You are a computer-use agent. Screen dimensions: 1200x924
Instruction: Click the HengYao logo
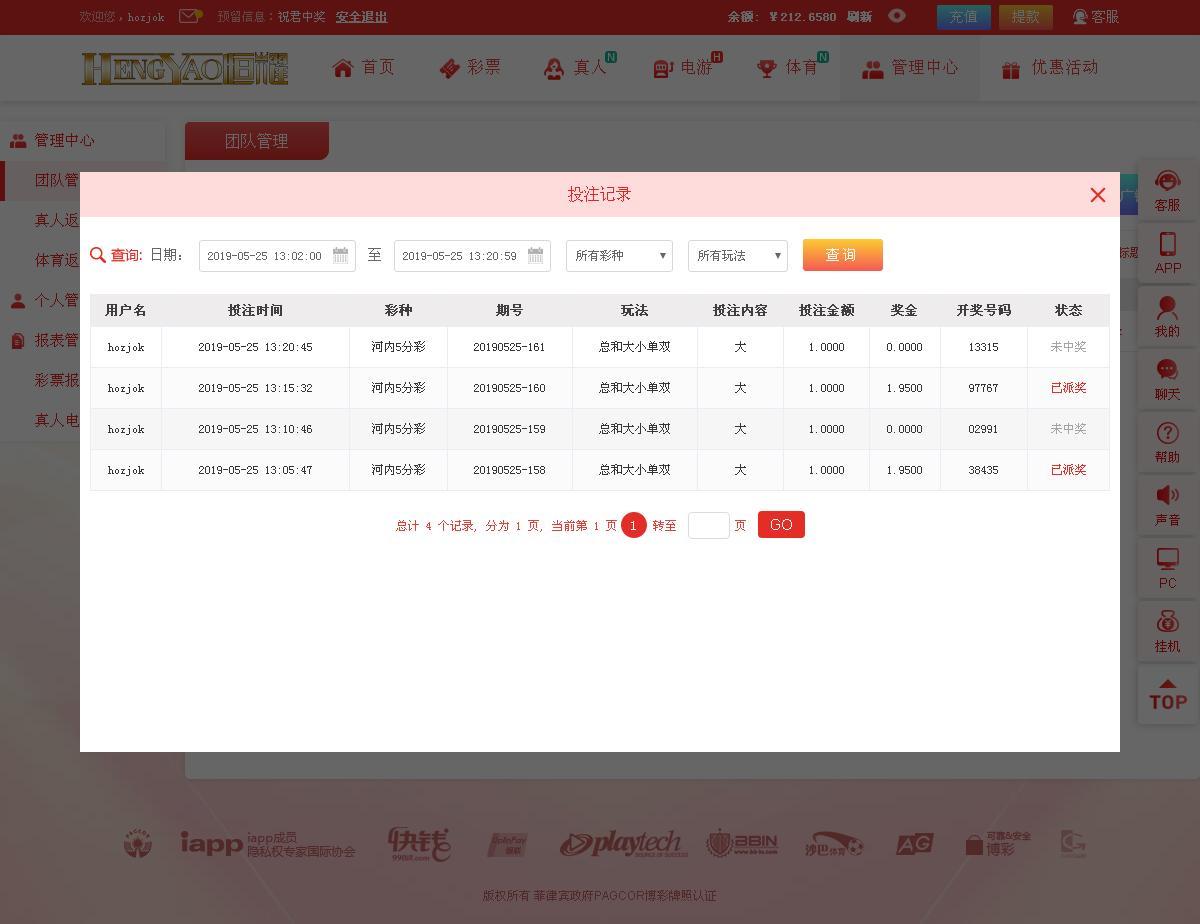coord(185,68)
